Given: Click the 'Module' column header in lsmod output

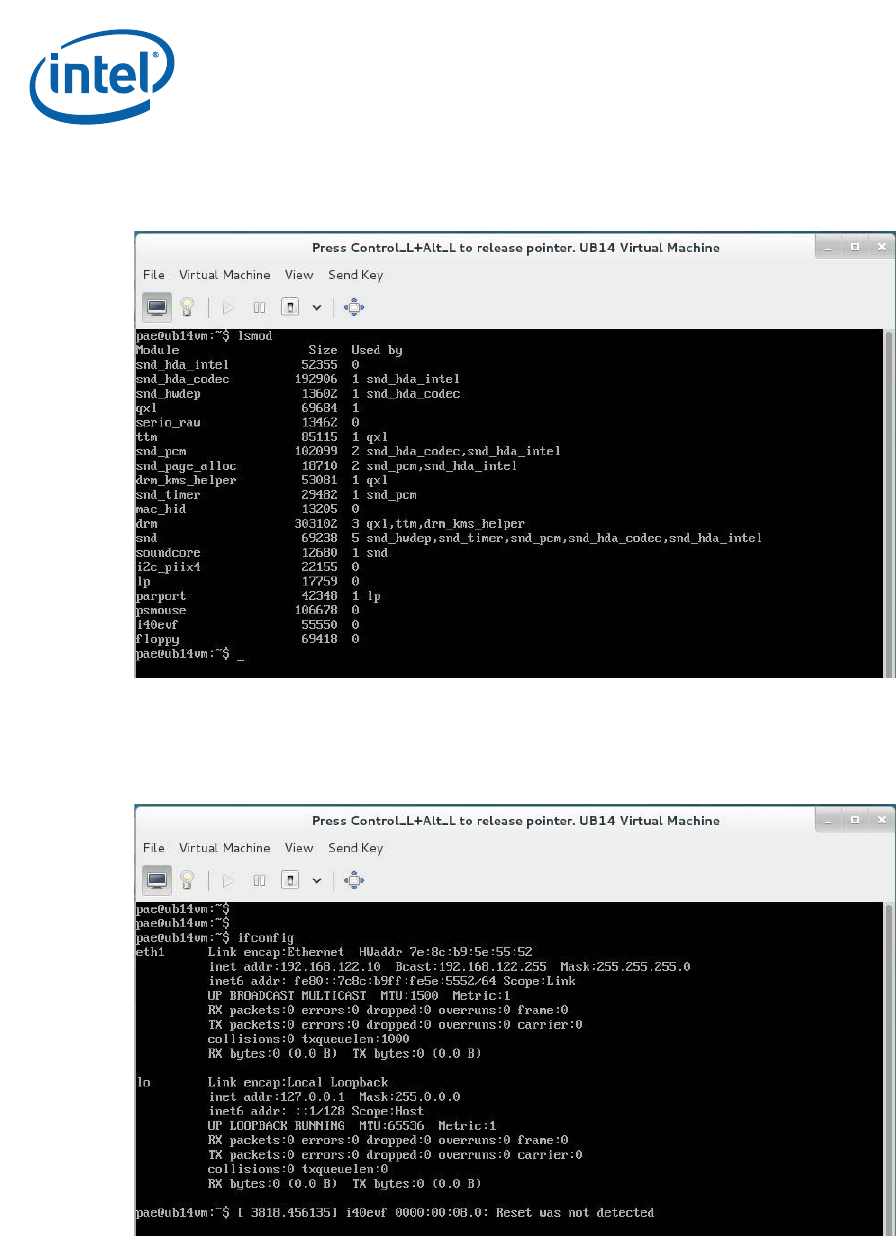Looking at the screenshot, I should [157, 351].
